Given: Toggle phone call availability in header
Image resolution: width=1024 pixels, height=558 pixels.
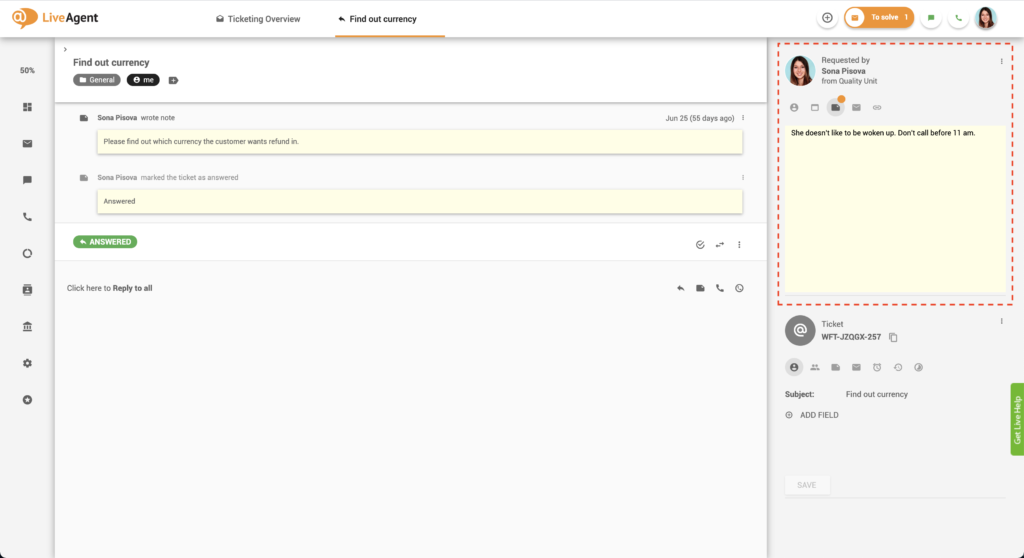Looking at the screenshot, I should (x=959, y=18).
